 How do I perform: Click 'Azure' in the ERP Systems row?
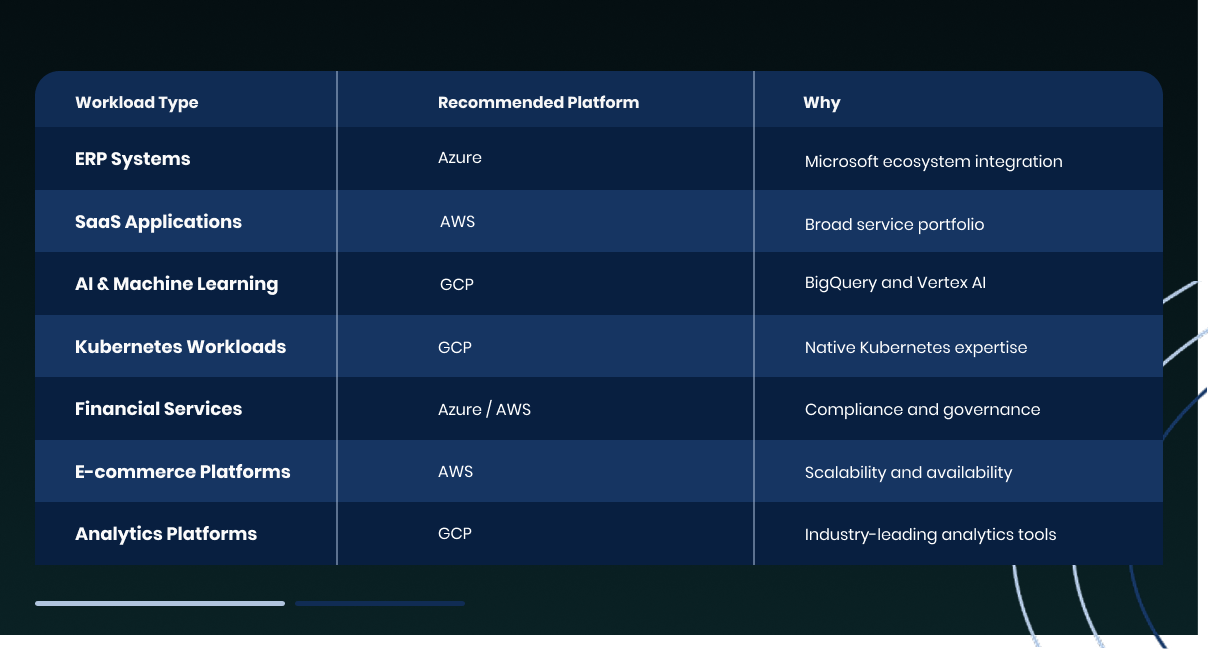coord(460,158)
